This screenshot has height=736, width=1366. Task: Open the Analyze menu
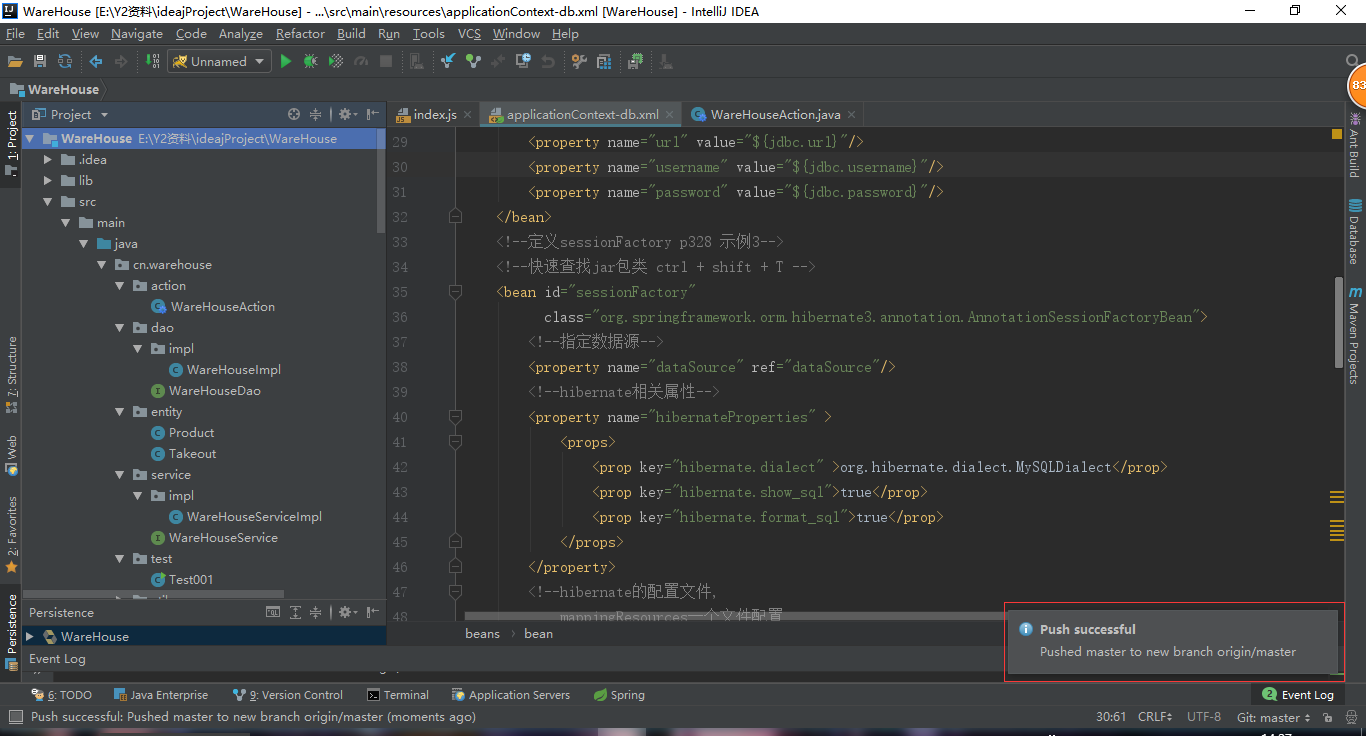[240, 33]
